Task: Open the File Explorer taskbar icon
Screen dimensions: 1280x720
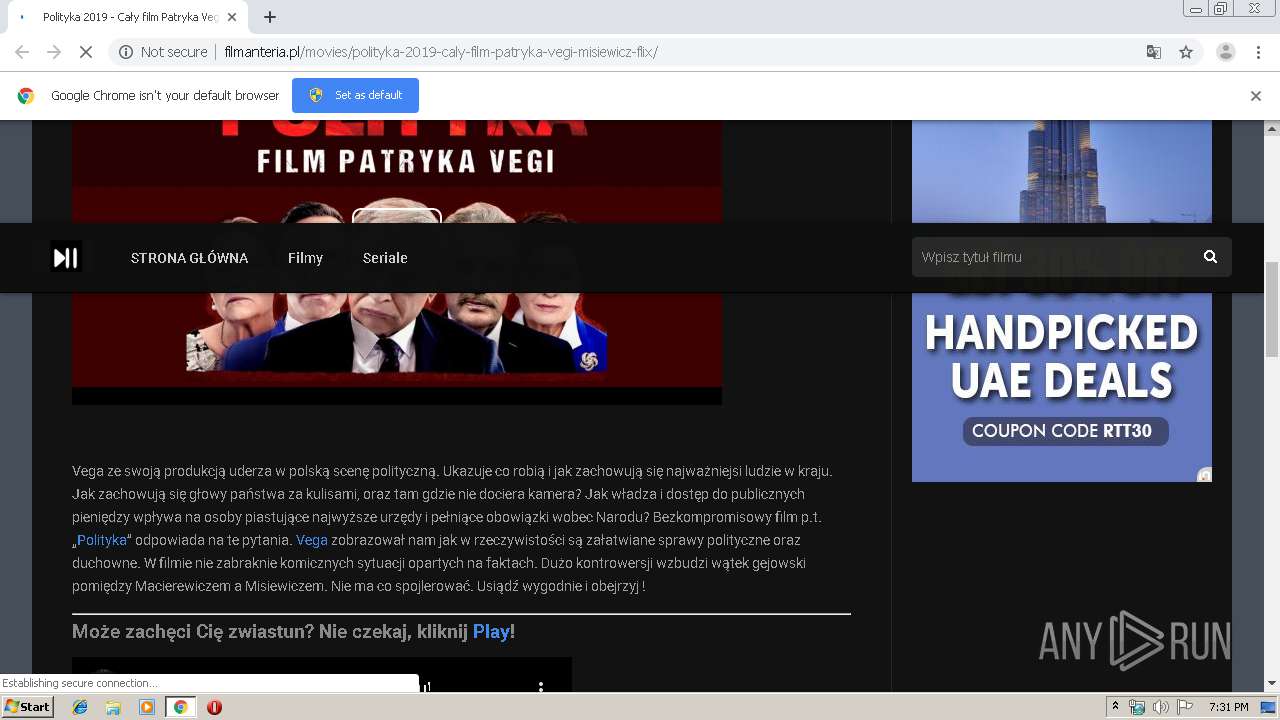Action: click(x=113, y=707)
